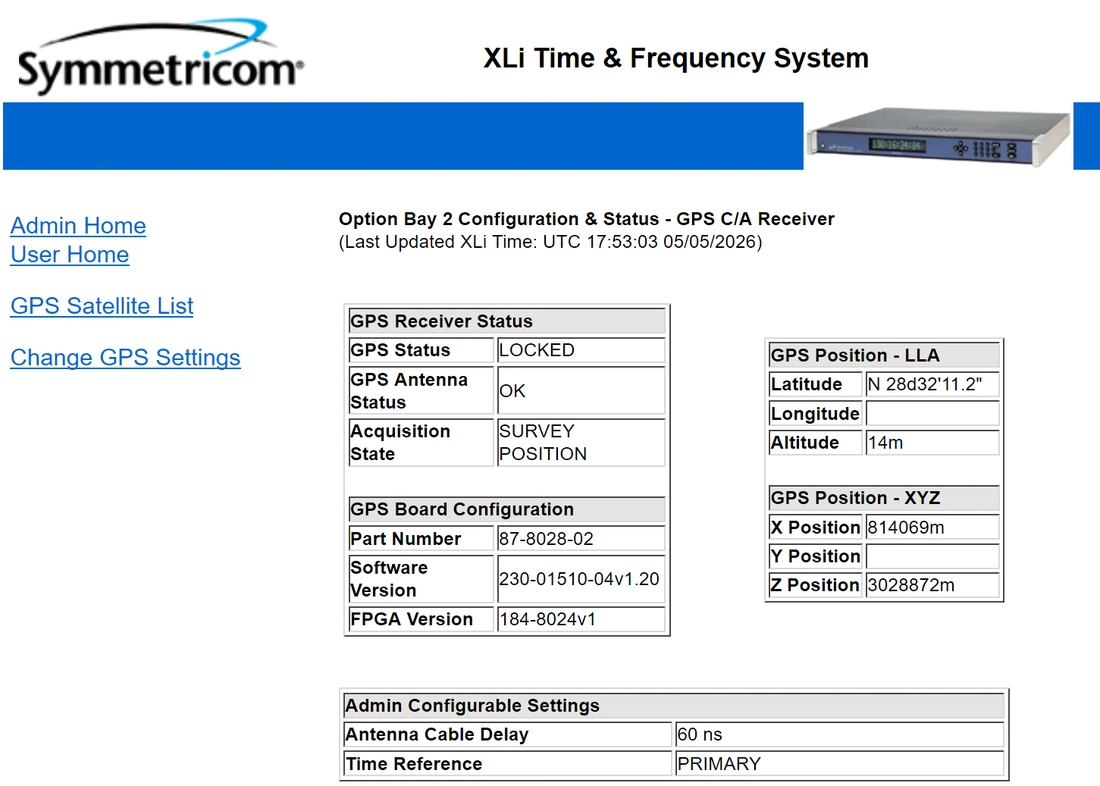Click the software version 230-01510-04v1.20

(x=581, y=579)
